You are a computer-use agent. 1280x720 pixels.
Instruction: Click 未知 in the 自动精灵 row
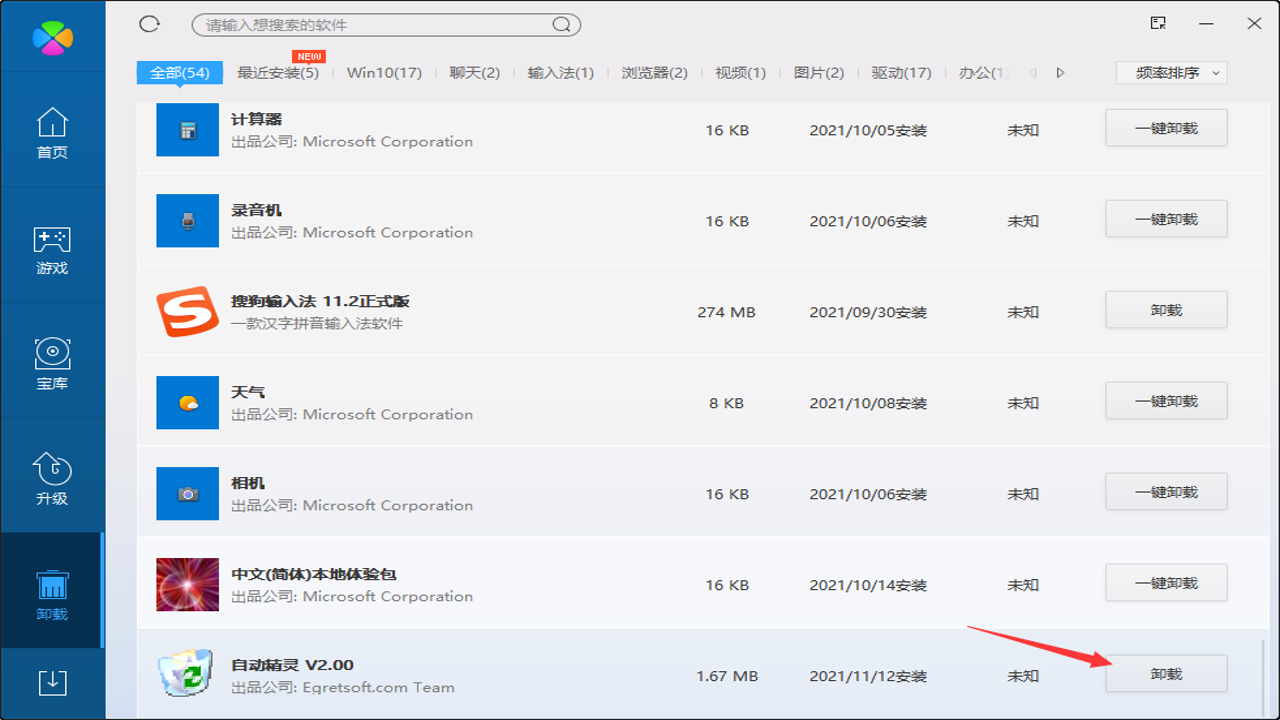point(1023,676)
